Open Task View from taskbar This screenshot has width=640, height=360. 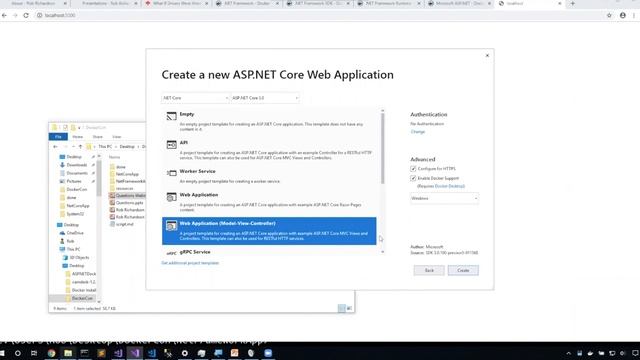point(34,353)
